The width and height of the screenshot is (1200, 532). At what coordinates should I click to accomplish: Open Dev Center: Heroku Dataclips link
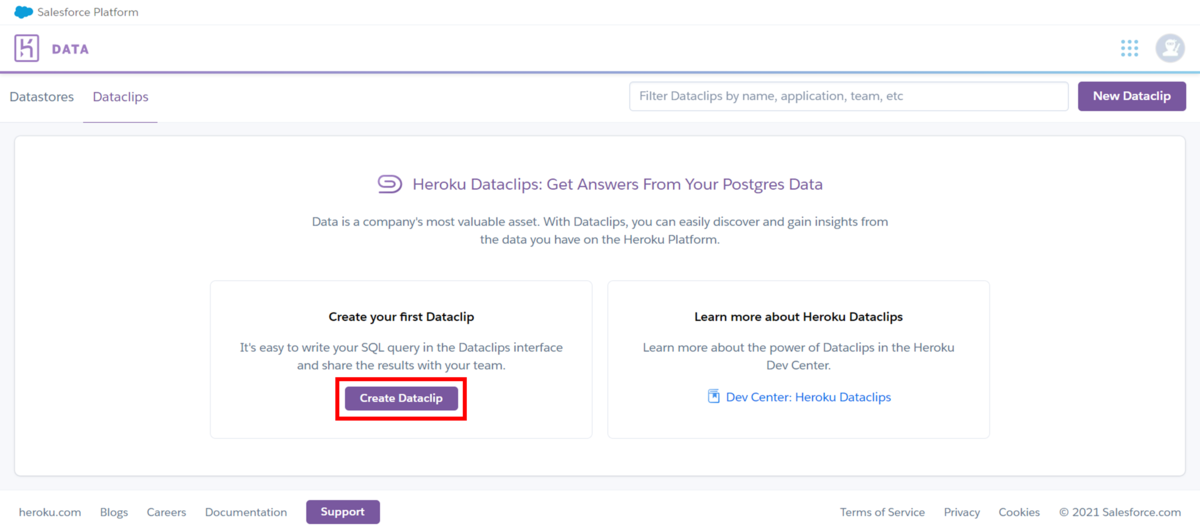pyautogui.click(x=808, y=397)
